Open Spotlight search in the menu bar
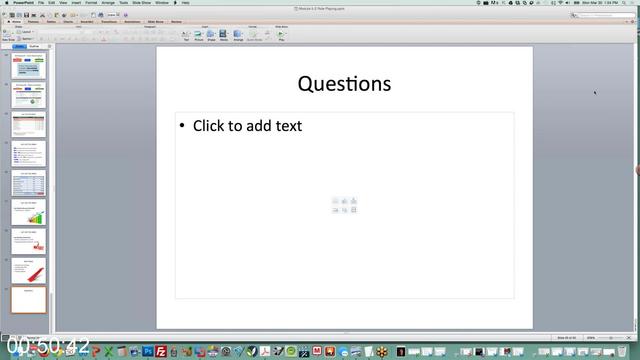 (x=624, y=3)
